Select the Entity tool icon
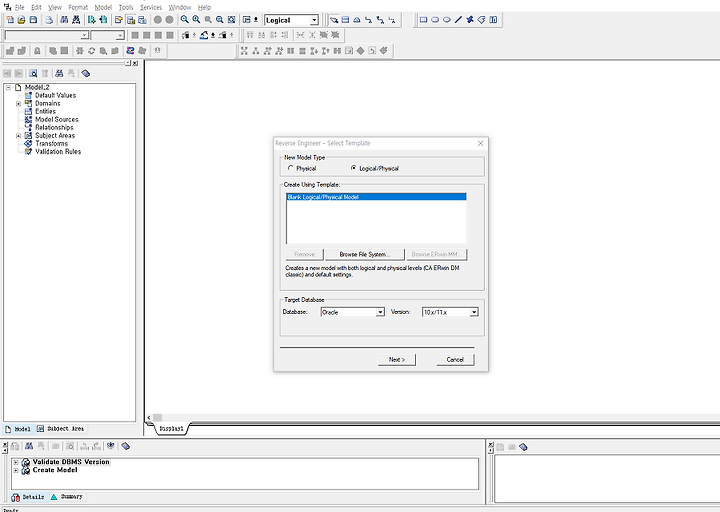This screenshot has width=720, height=512. point(345,20)
